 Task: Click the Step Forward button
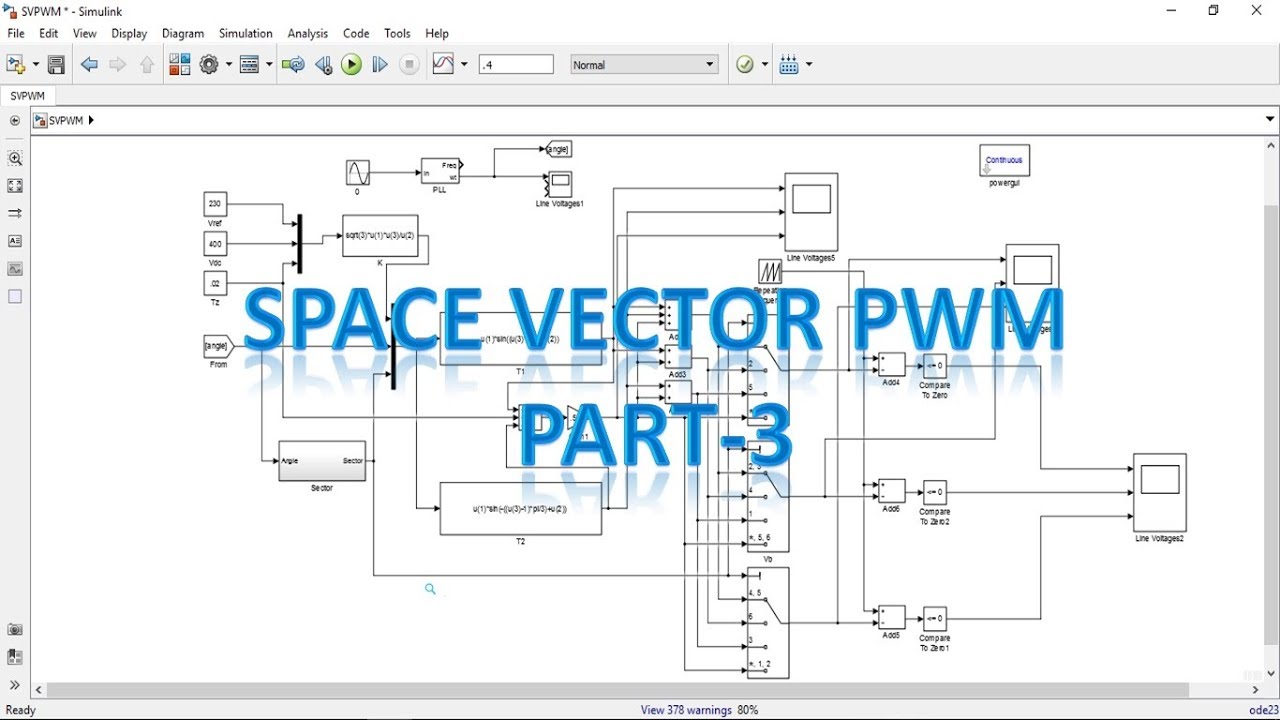(380, 65)
